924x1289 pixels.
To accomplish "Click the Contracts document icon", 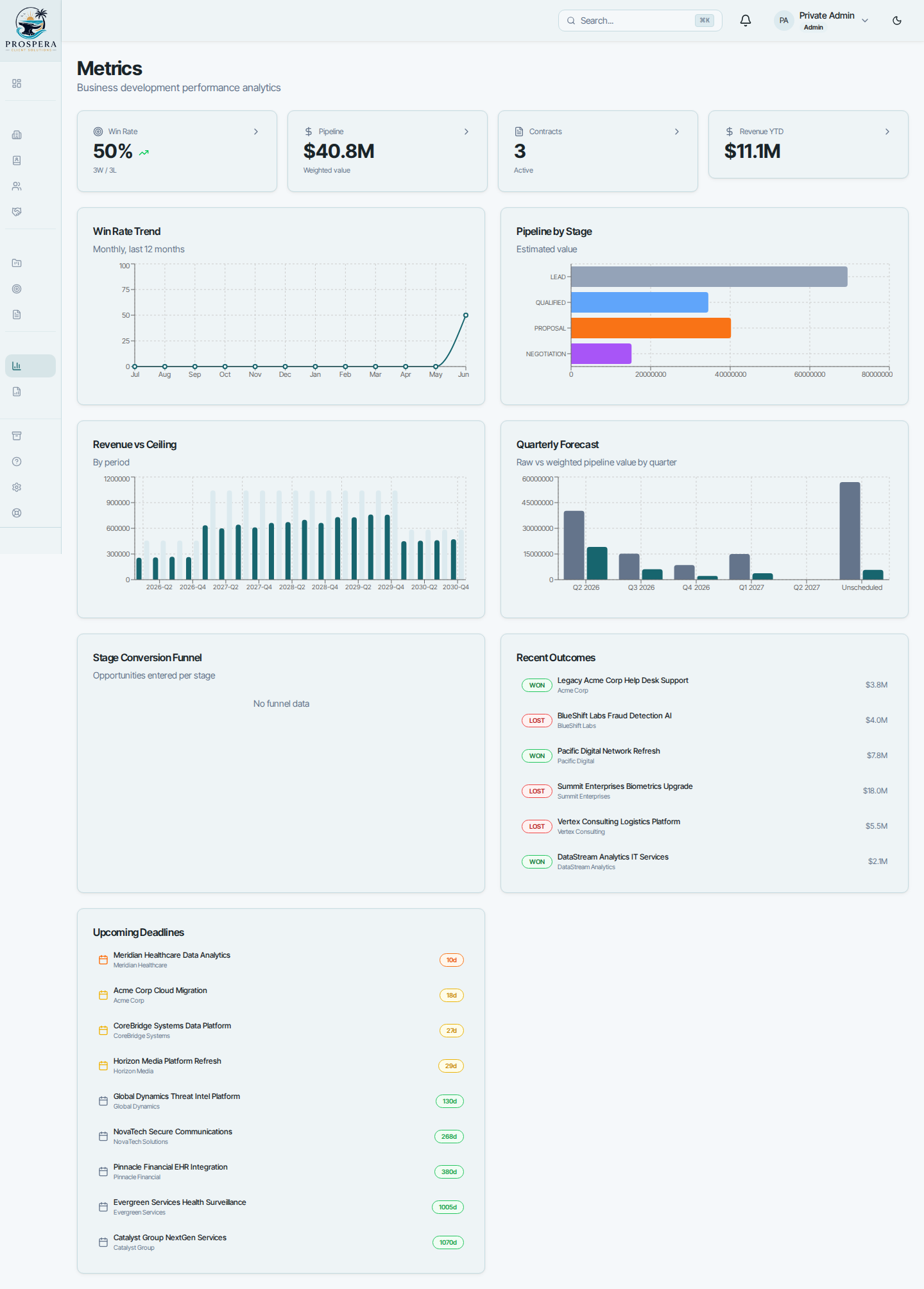I will tap(519, 132).
